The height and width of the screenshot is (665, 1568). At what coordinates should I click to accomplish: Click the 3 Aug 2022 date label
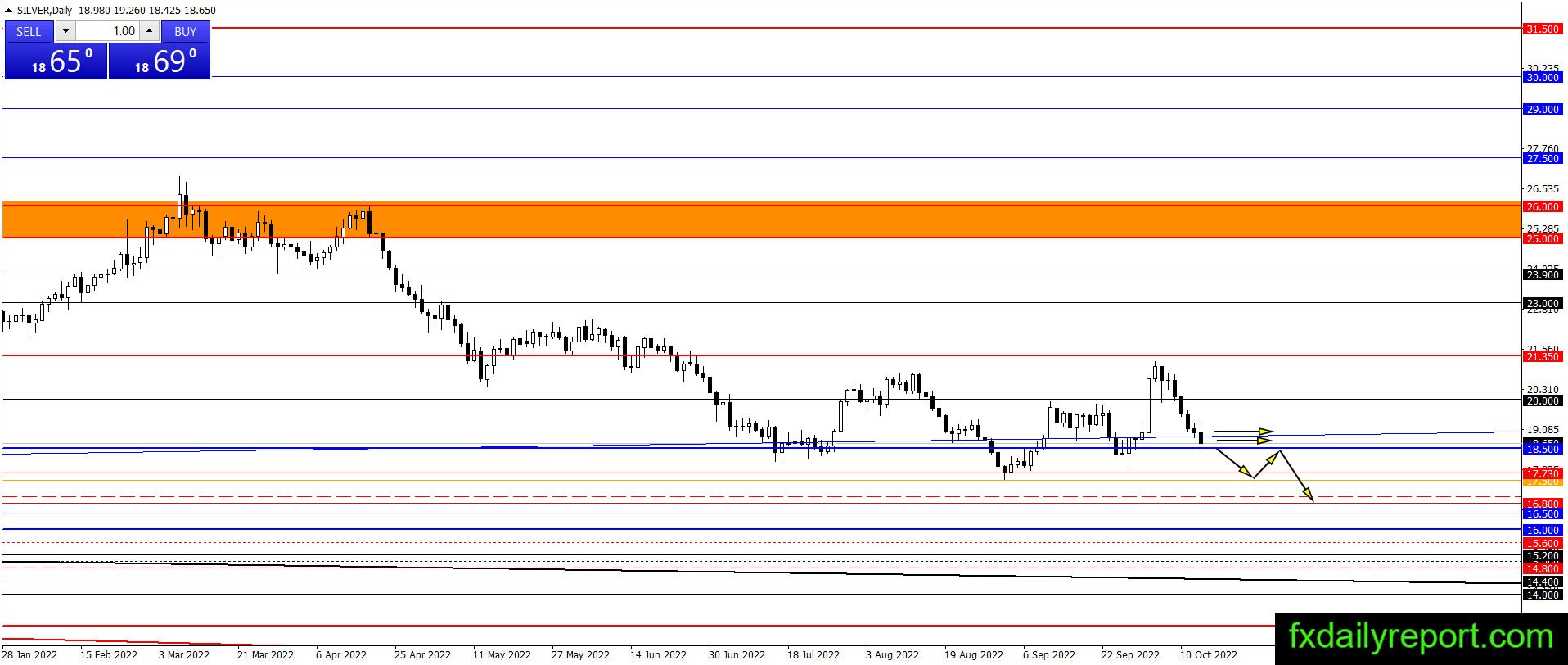[892, 654]
